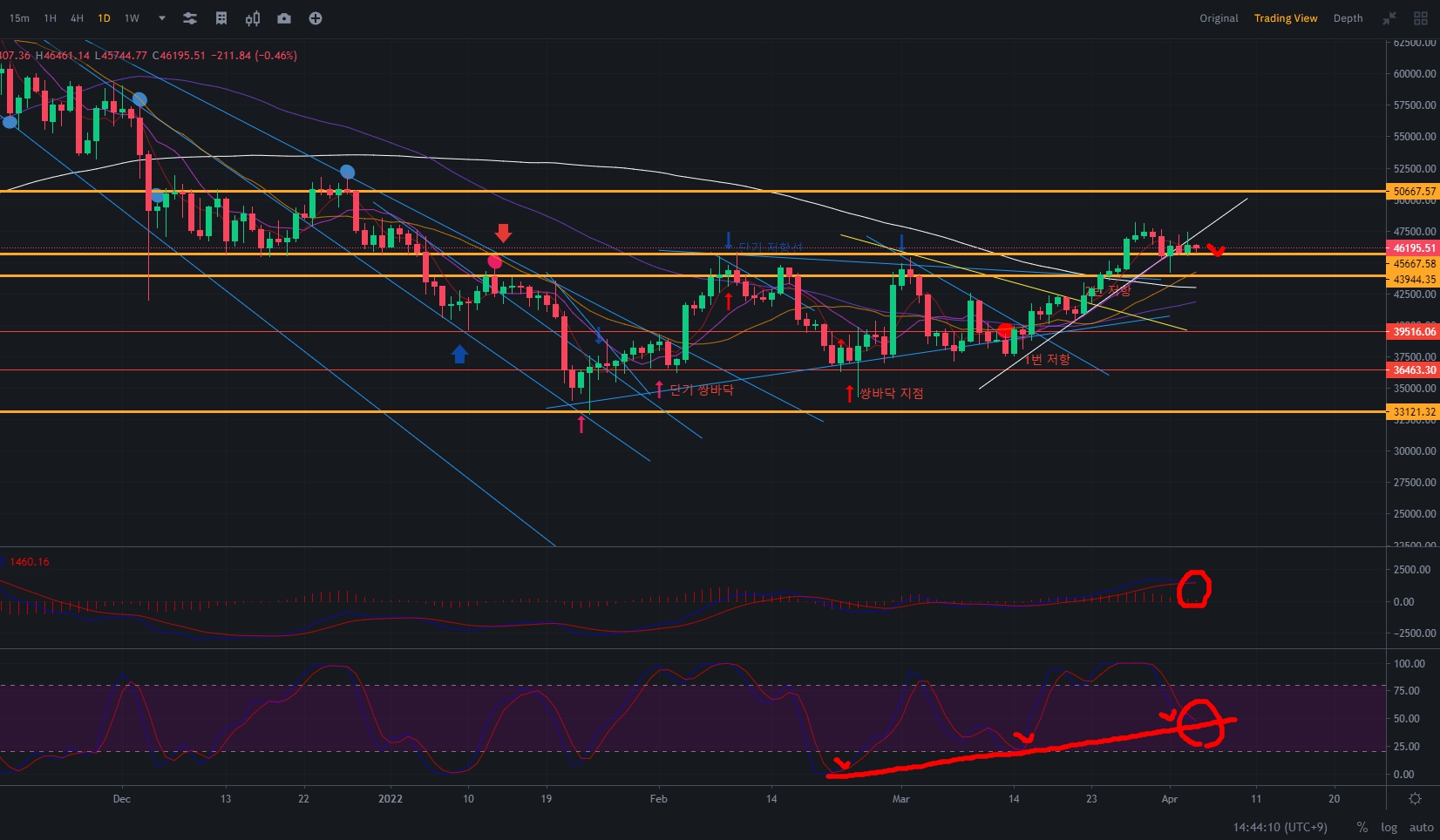Select the Trading View tab
The image size is (1440, 840).
[1286, 18]
